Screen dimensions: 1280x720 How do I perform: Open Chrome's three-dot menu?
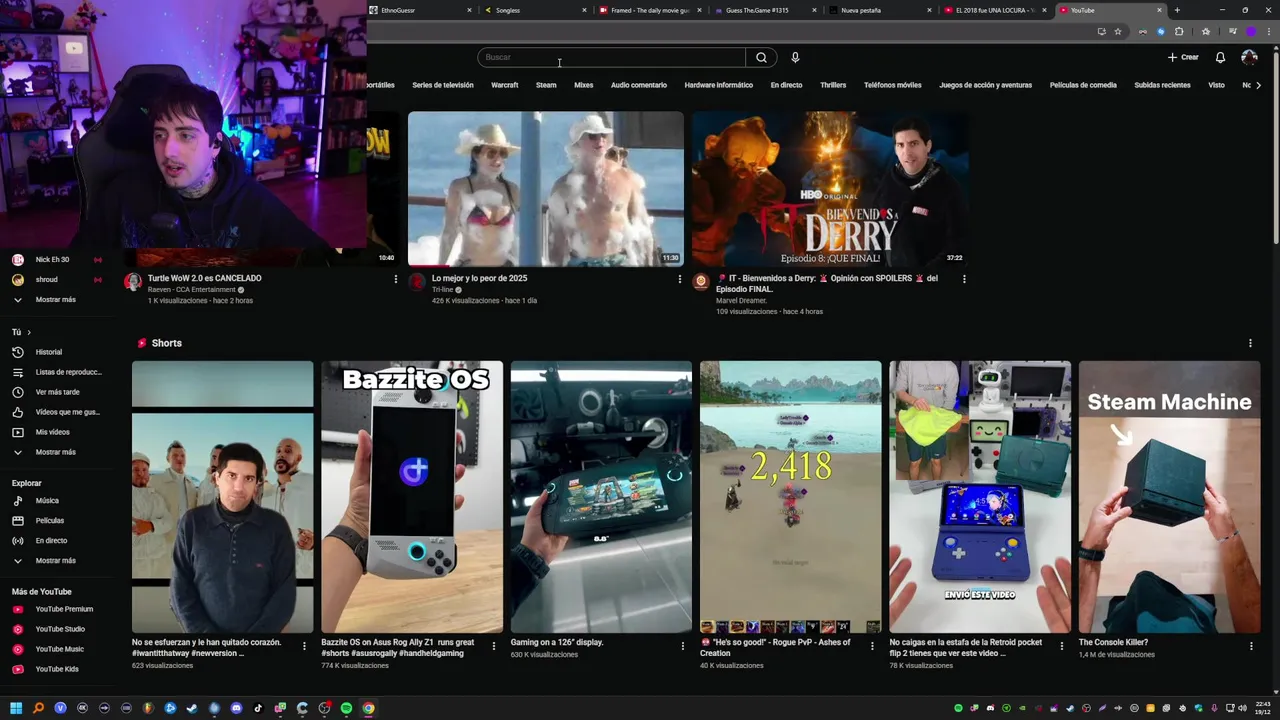point(1269,31)
